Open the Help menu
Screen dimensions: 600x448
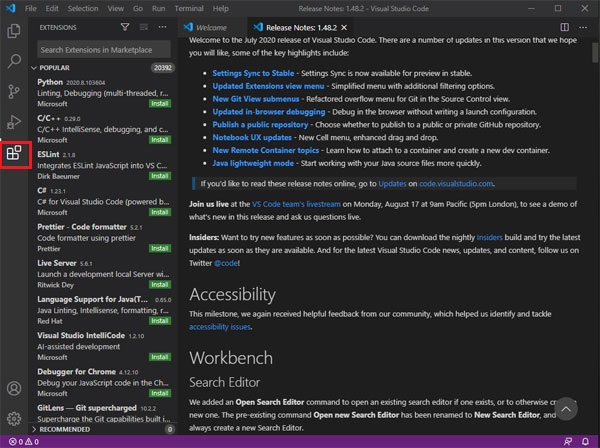(x=220, y=8)
